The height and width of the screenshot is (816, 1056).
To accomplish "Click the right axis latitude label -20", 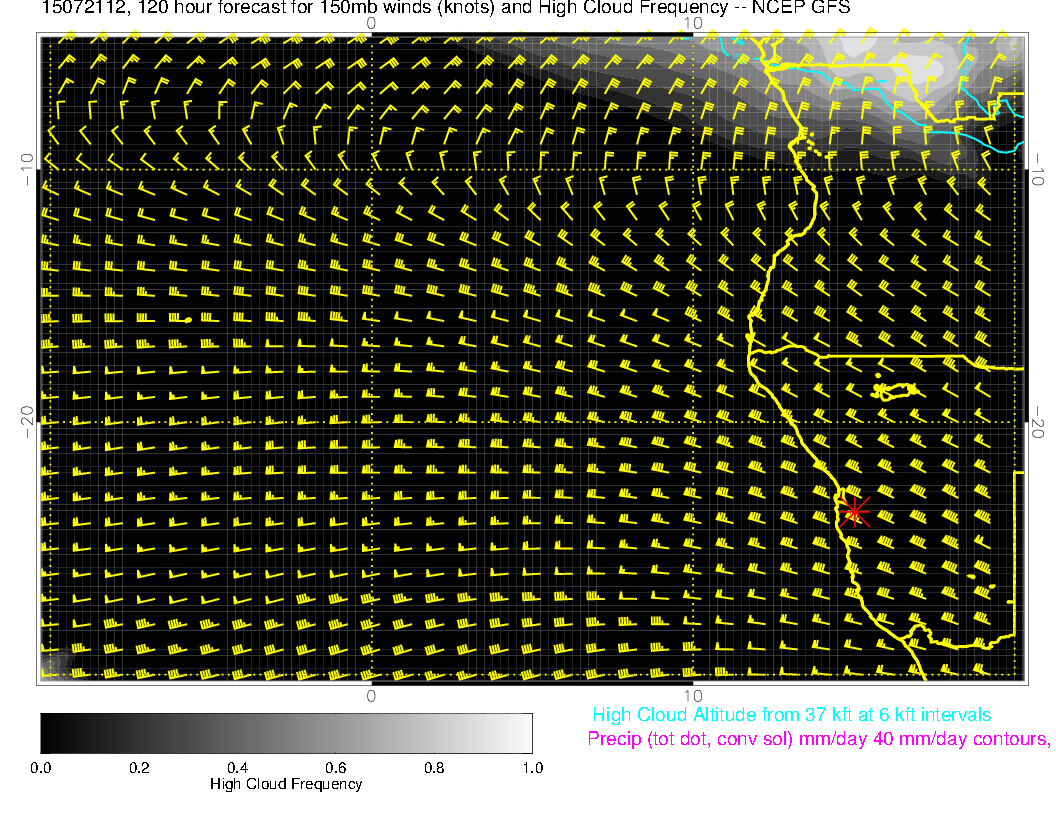I will tap(1037, 421).
